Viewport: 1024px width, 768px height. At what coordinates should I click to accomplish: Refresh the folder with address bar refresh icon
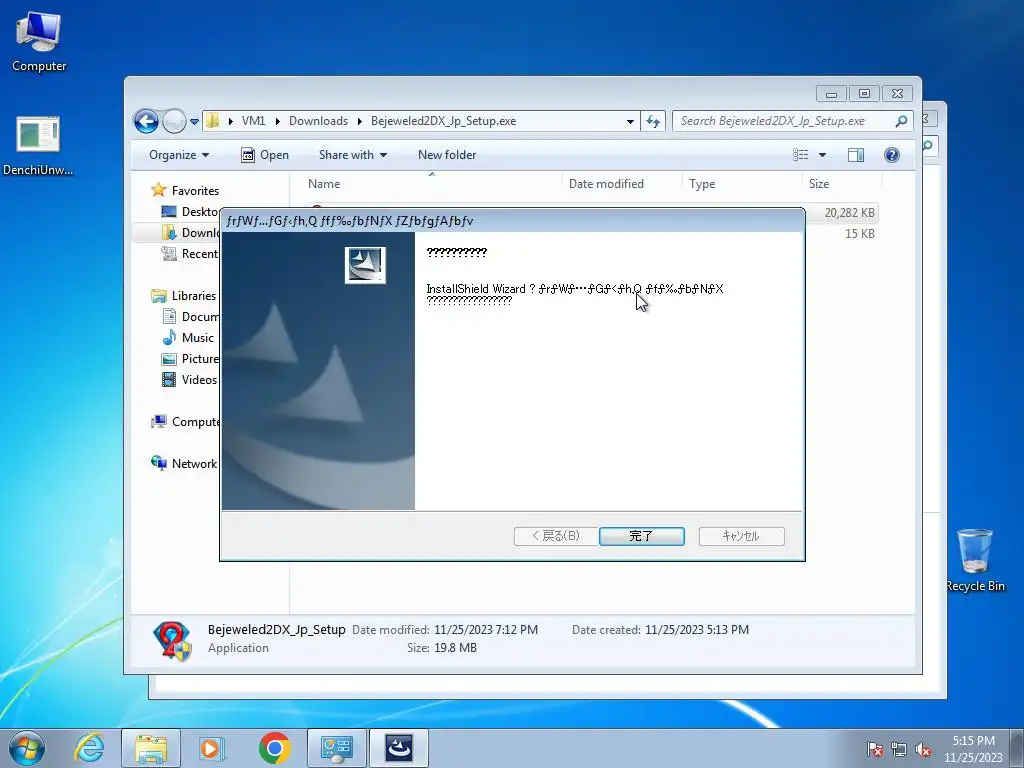click(x=652, y=121)
